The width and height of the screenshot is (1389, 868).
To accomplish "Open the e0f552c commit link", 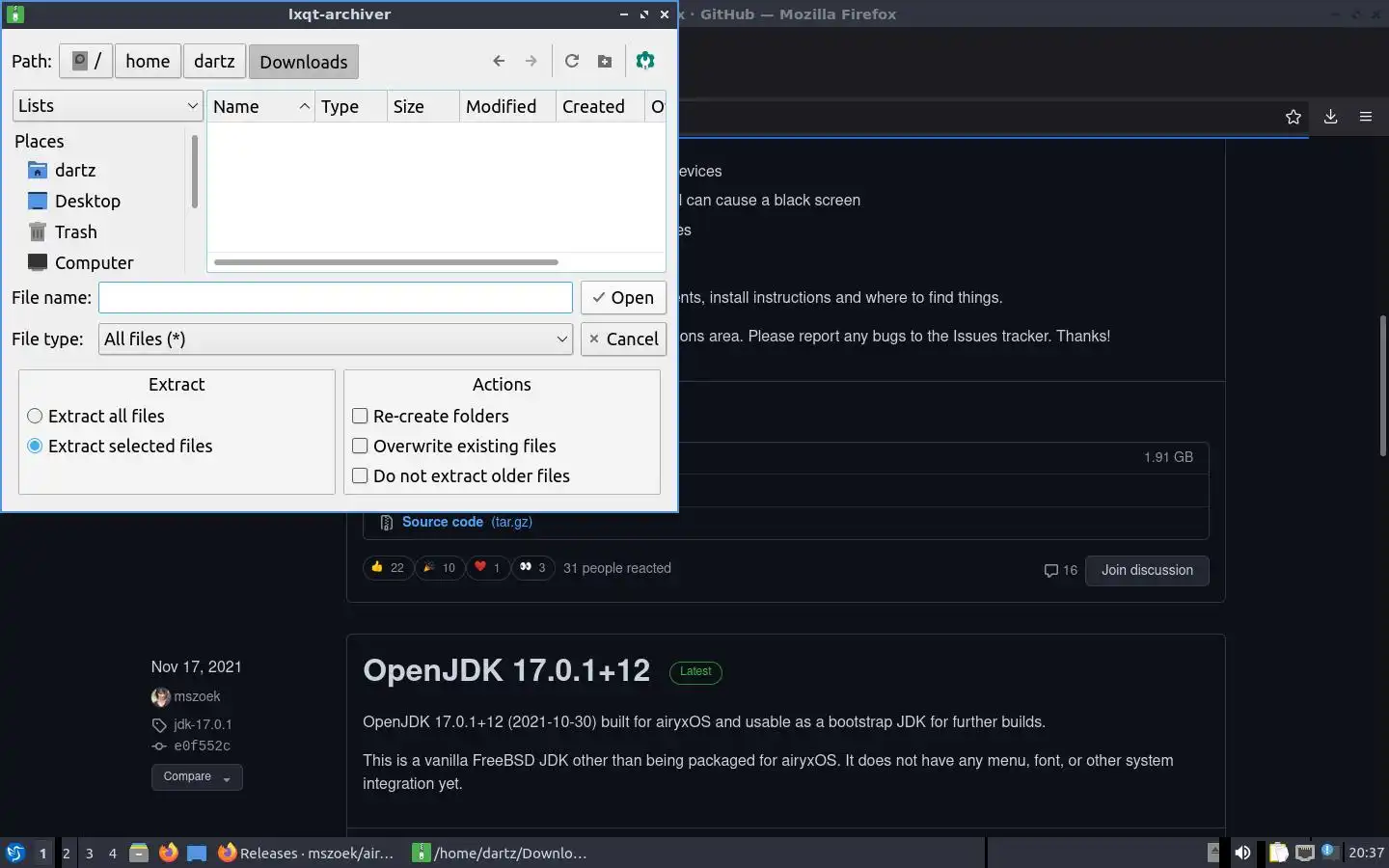I will point(202,746).
